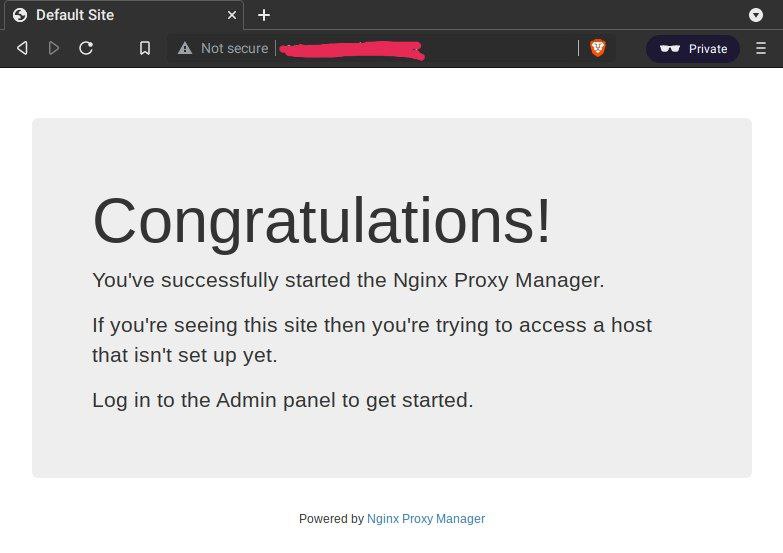Open the browser hamburger menu

click(761, 48)
